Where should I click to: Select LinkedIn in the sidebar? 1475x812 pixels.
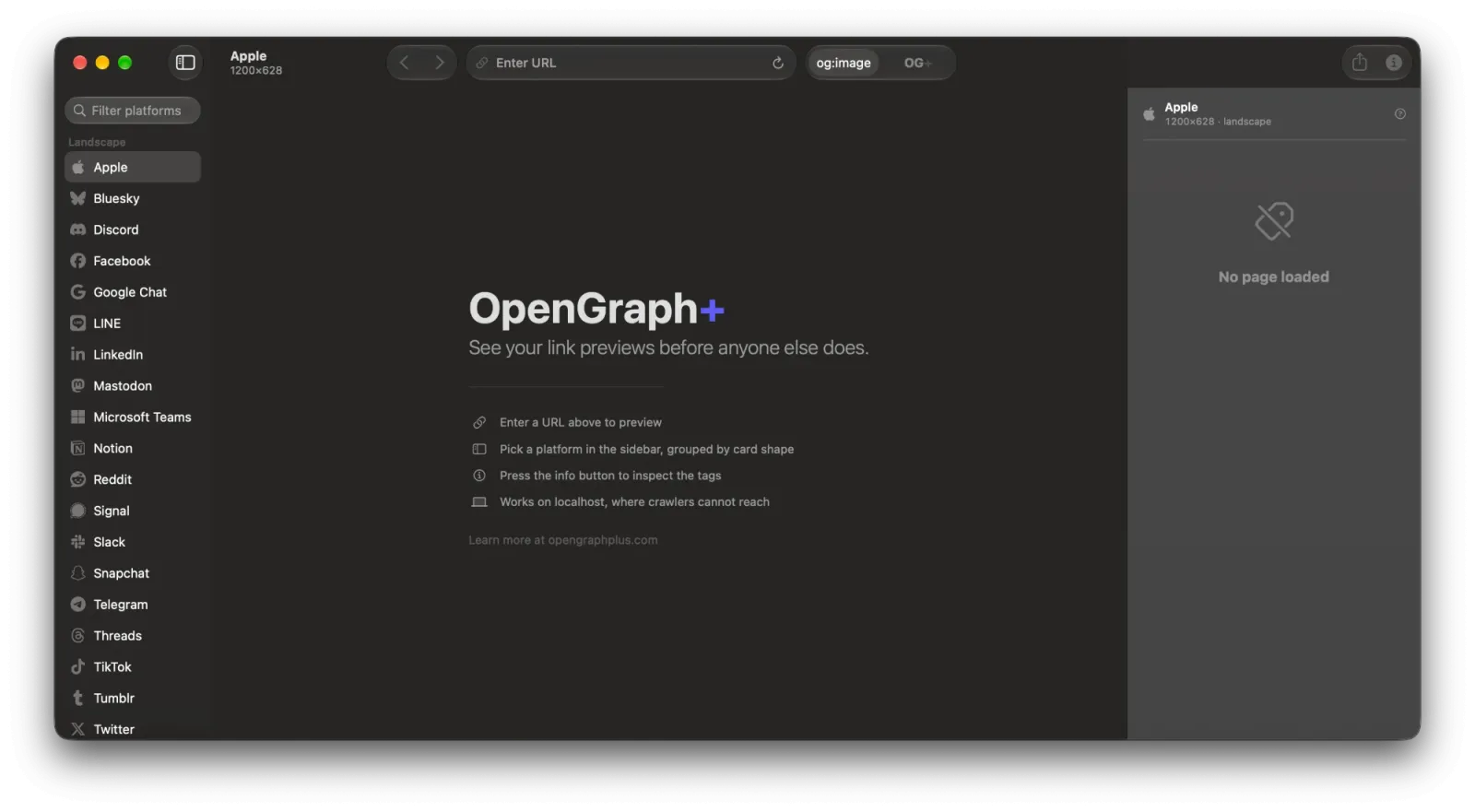[133, 355]
